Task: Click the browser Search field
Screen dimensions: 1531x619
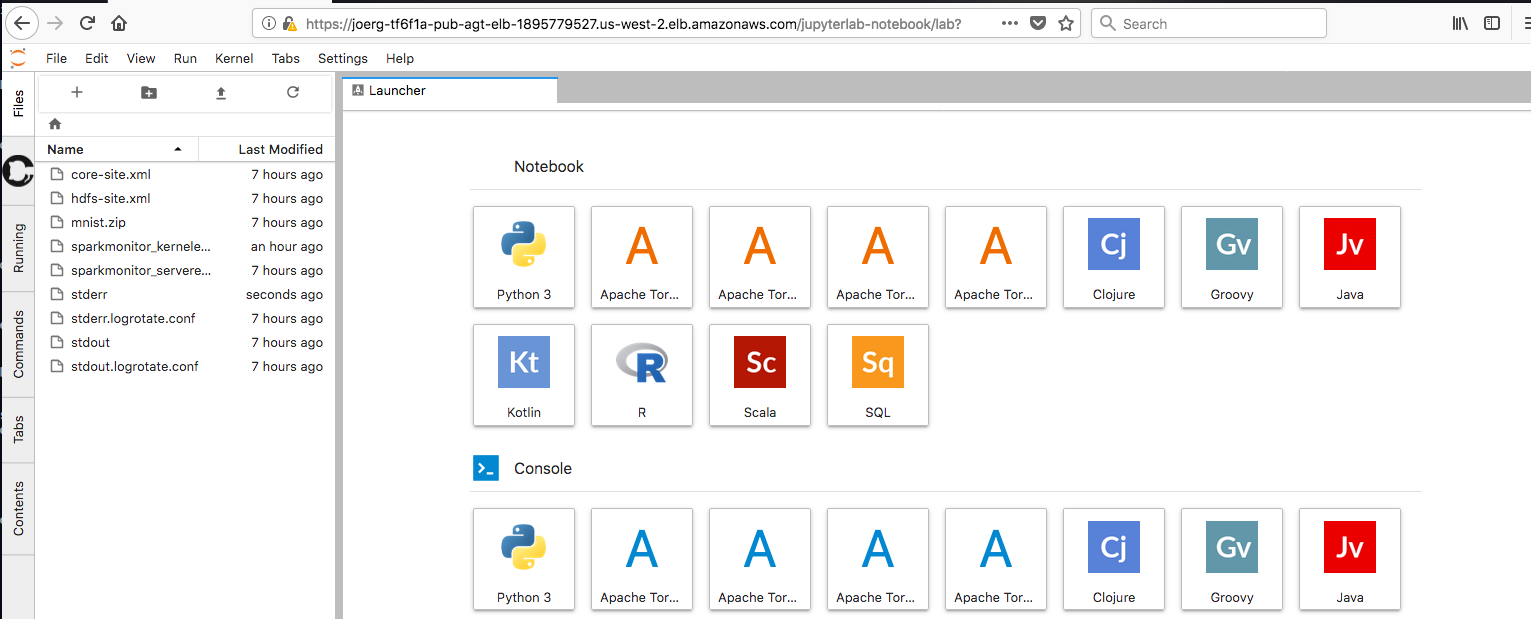Action: [x=1208, y=23]
